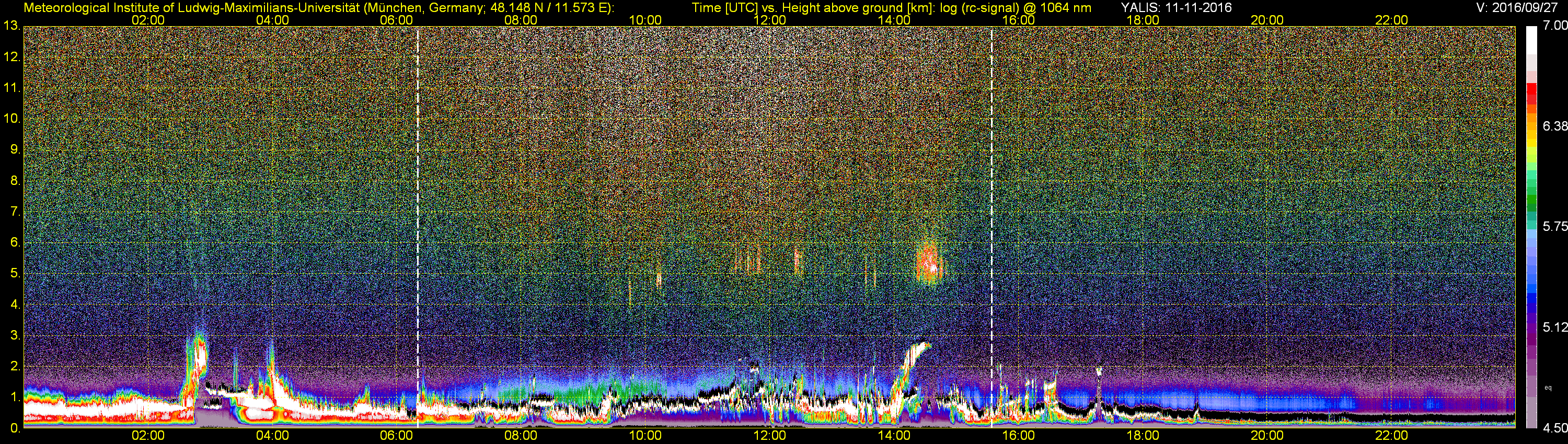
Task: Click the Meteorological Institute title text
Action: tap(318, 8)
